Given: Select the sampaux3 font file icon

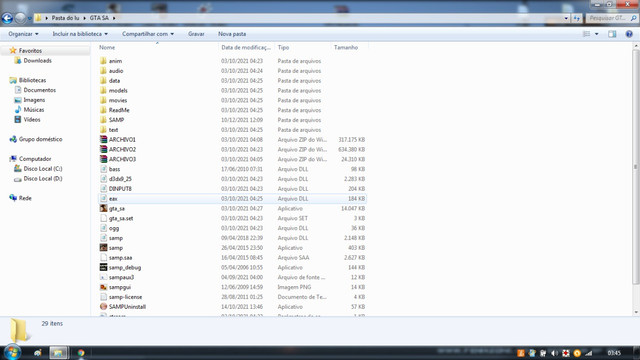Looking at the screenshot, I should (x=103, y=277).
